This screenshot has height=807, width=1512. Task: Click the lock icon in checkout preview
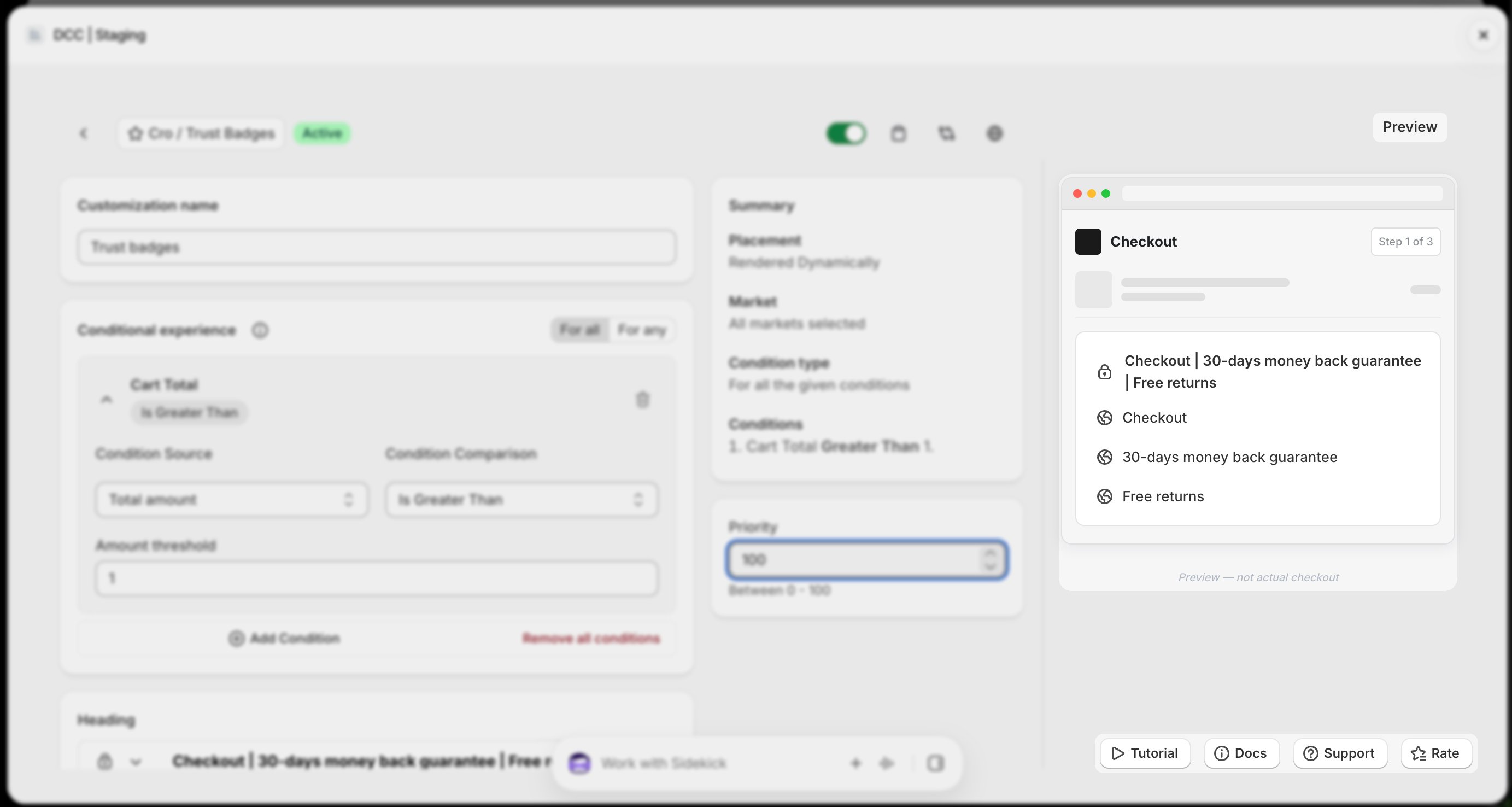point(1104,371)
